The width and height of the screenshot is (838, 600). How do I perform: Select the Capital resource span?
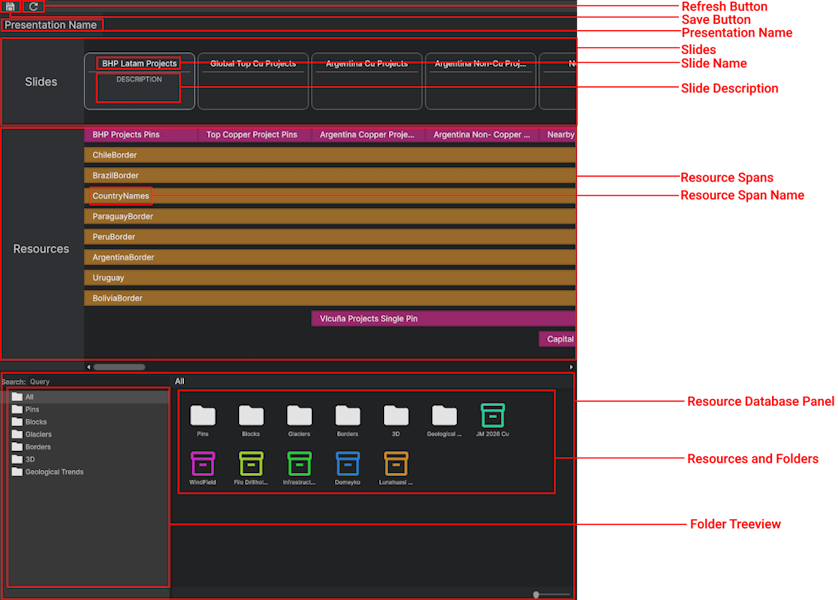[557, 339]
